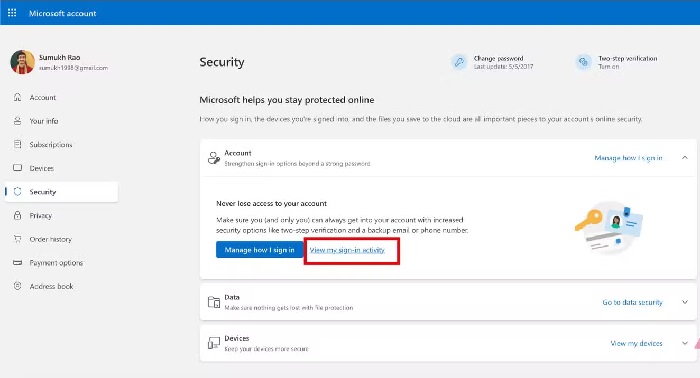The width and height of the screenshot is (700, 378).
Task: Click the Order history cart icon
Action: 17,239
